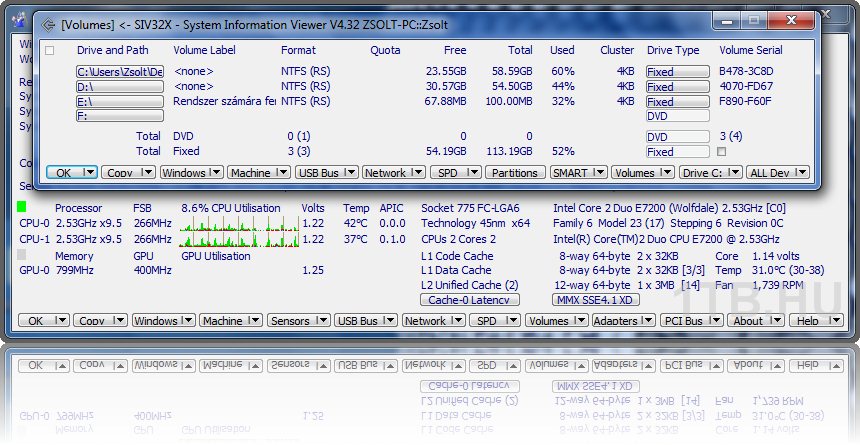Open Network dropdown in the Volumes window
Image resolution: width=860 pixels, height=445 pixels.
(394, 172)
